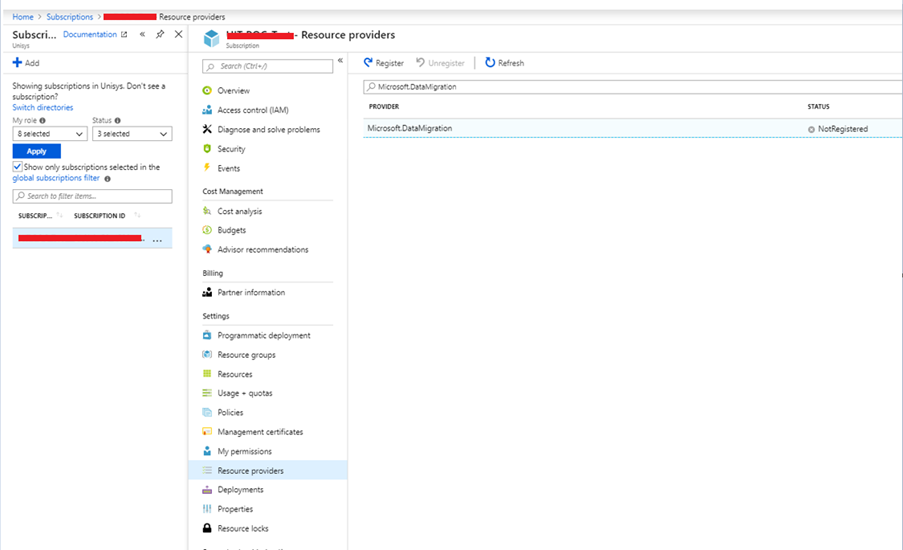Toggle Show only subscriptions selected checkbox
The height and width of the screenshot is (550, 903).
(x=17, y=166)
